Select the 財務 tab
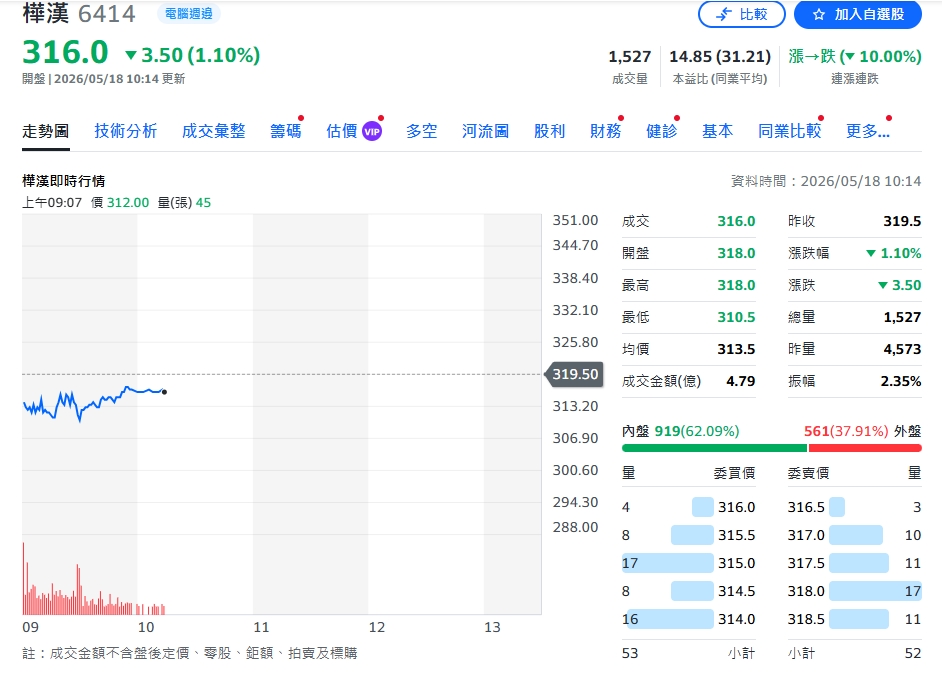Viewport: 942px width, 674px height. tap(606, 131)
